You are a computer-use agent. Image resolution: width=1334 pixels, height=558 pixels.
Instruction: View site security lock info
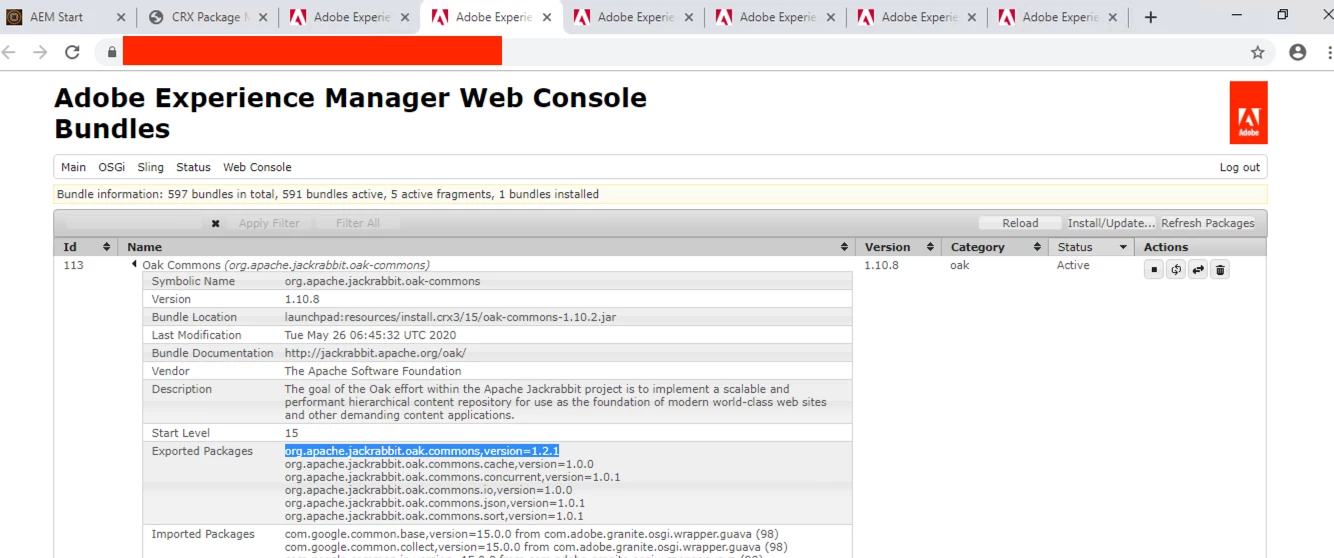click(111, 52)
